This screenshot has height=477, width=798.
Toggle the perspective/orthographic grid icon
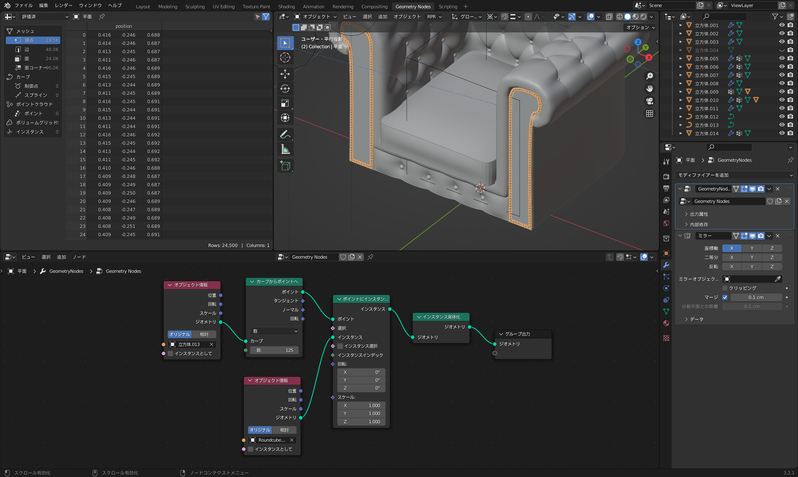(x=649, y=113)
